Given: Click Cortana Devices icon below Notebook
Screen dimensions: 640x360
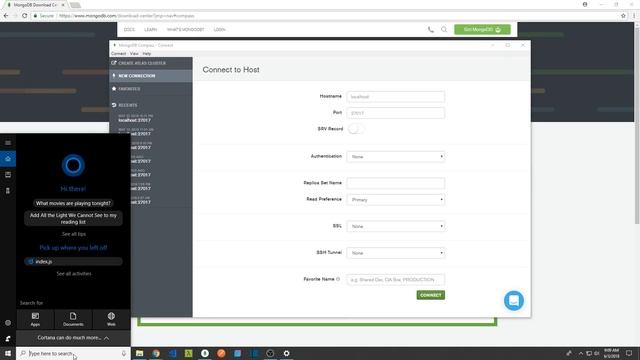Looking at the screenshot, I should (x=8, y=191).
